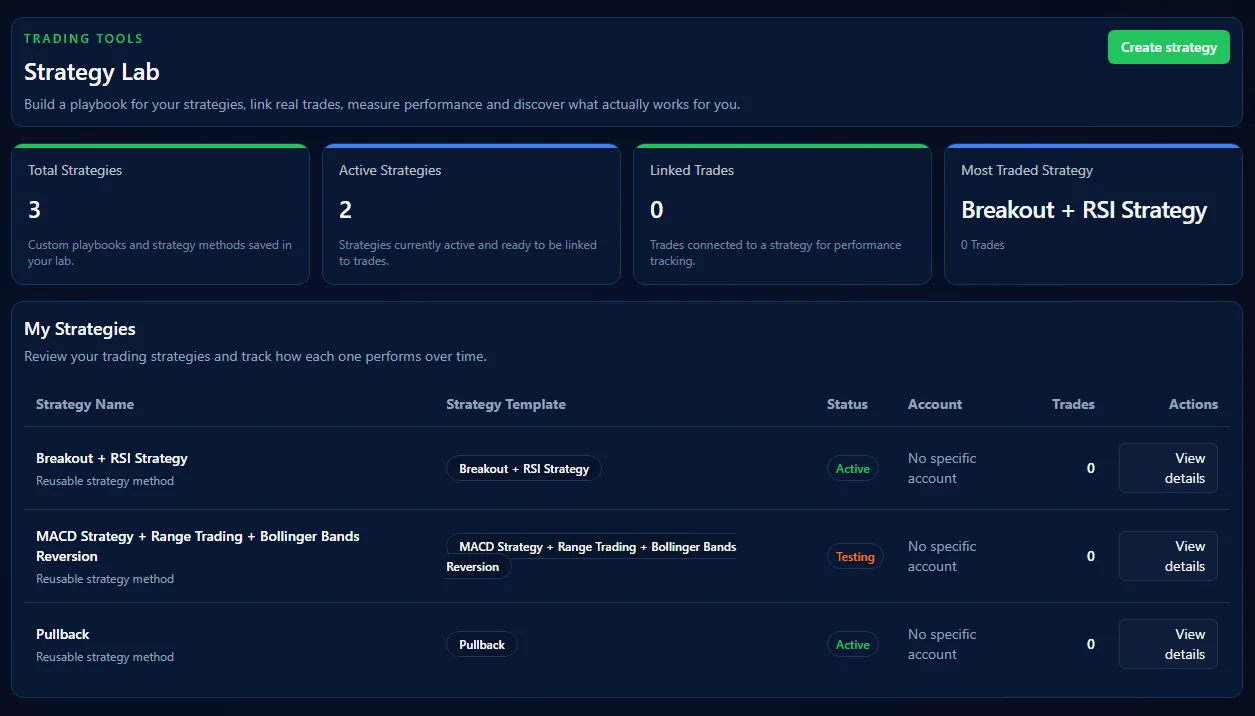
Task: Open View details for Pullback strategy
Action: click(x=1168, y=644)
